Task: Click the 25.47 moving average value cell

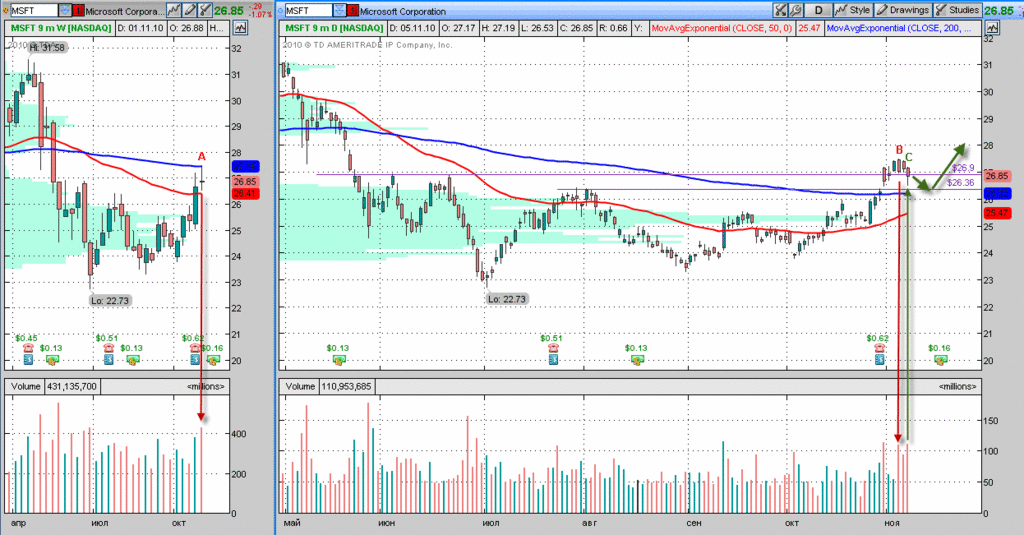Action: click(x=809, y=28)
